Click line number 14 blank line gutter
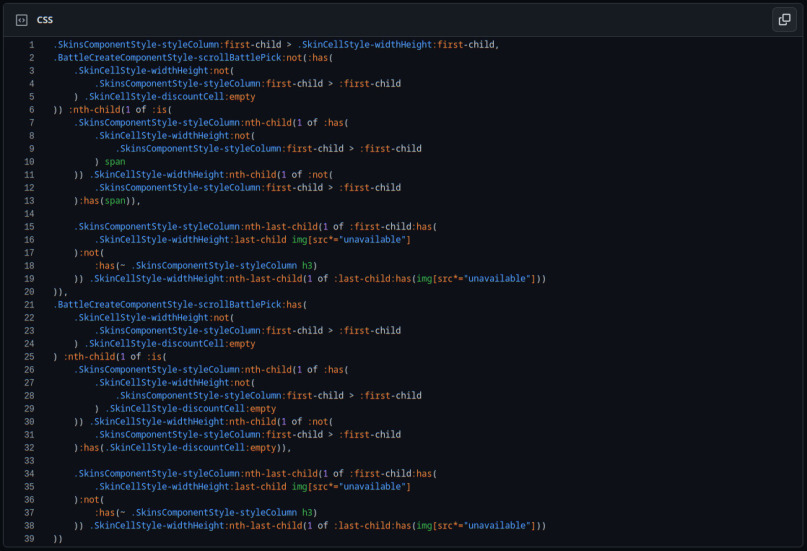The image size is (807, 551). point(29,214)
